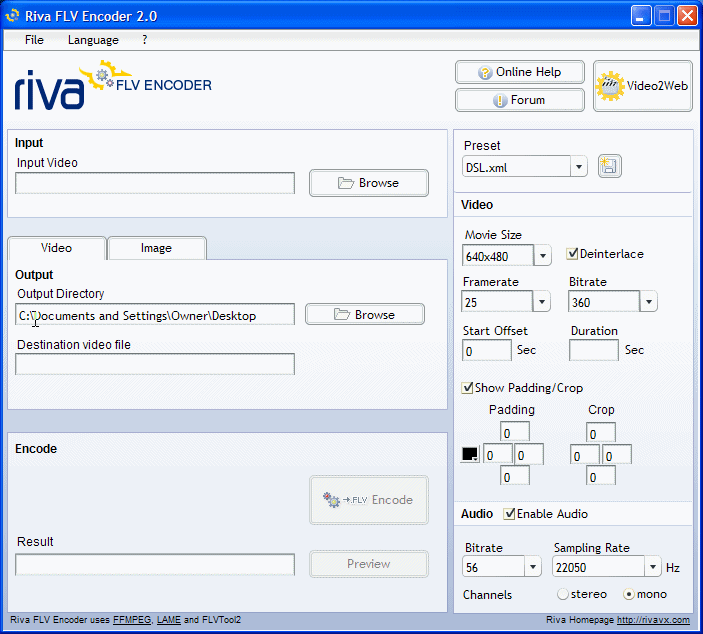Close the Riva FLV Encoder window
The height and width of the screenshot is (634, 703).
click(687, 16)
